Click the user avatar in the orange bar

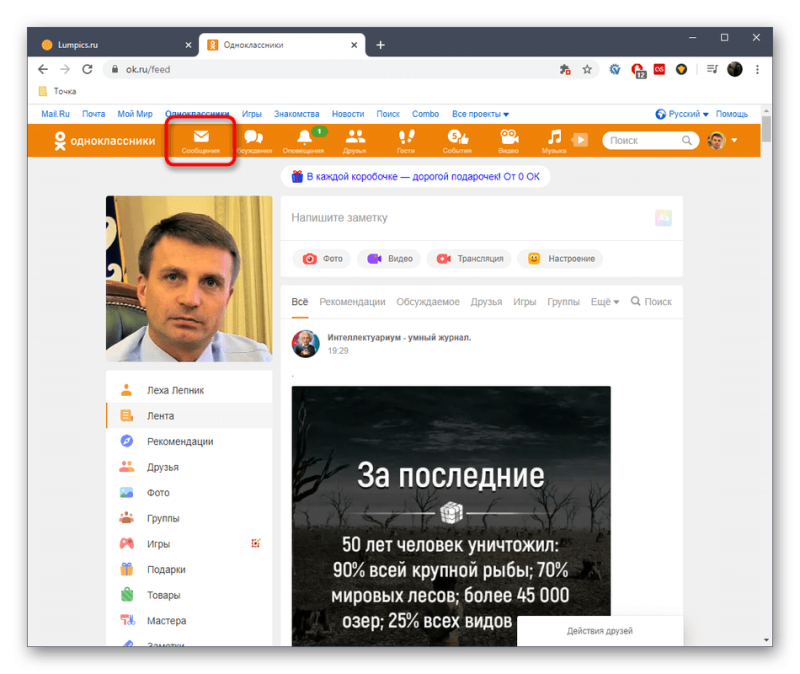coord(716,140)
